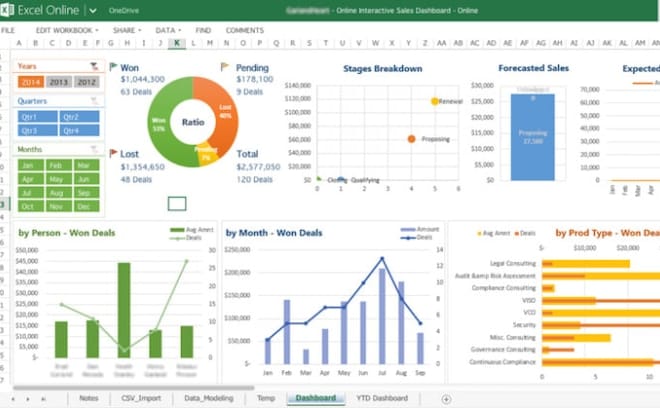Toggle the 2012 year slicer button
Viewport: 660px width, 408px height.
[x=87, y=82]
